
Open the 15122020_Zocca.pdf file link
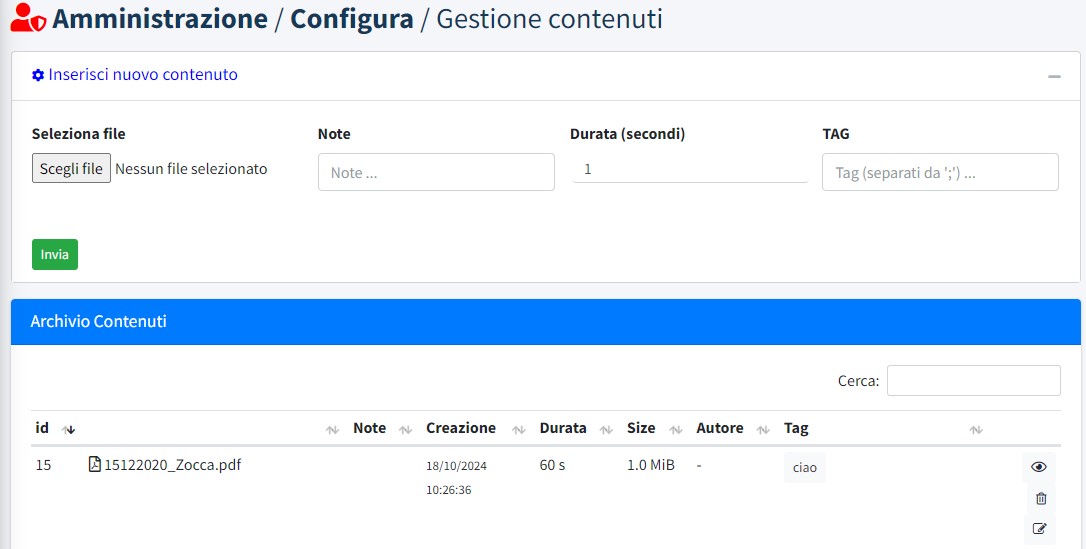pos(172,464)
